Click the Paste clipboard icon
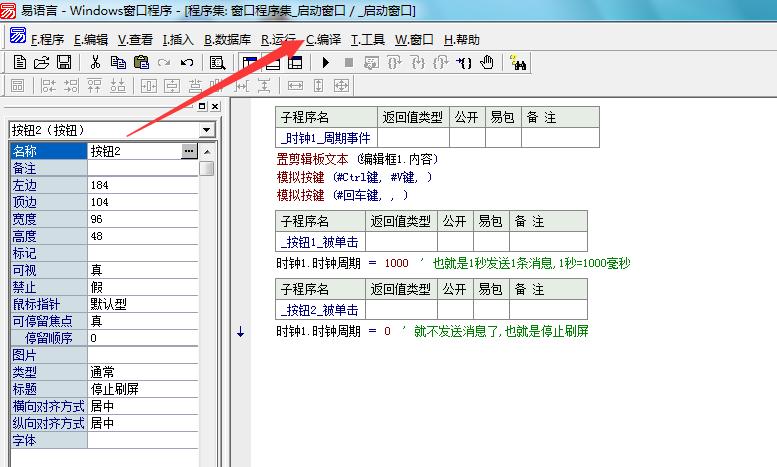This screenshot has height=467, width=777. 141,63
